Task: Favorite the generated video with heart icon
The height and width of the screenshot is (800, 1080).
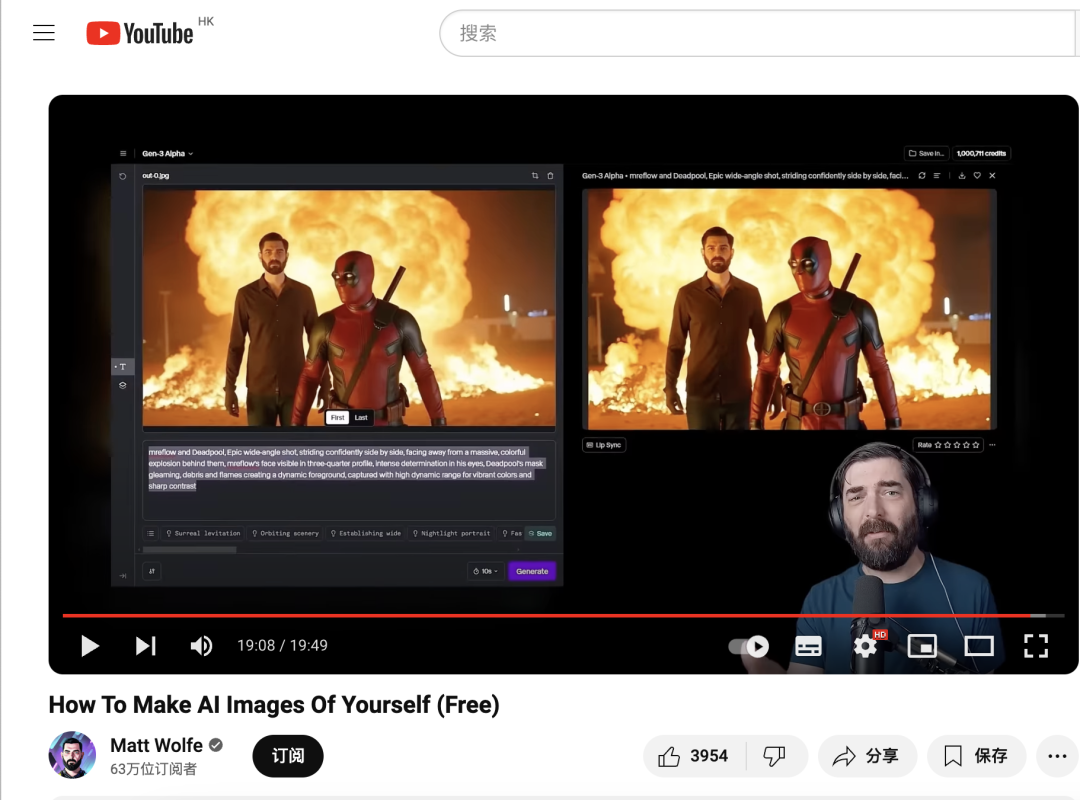Action: point(977,176)
